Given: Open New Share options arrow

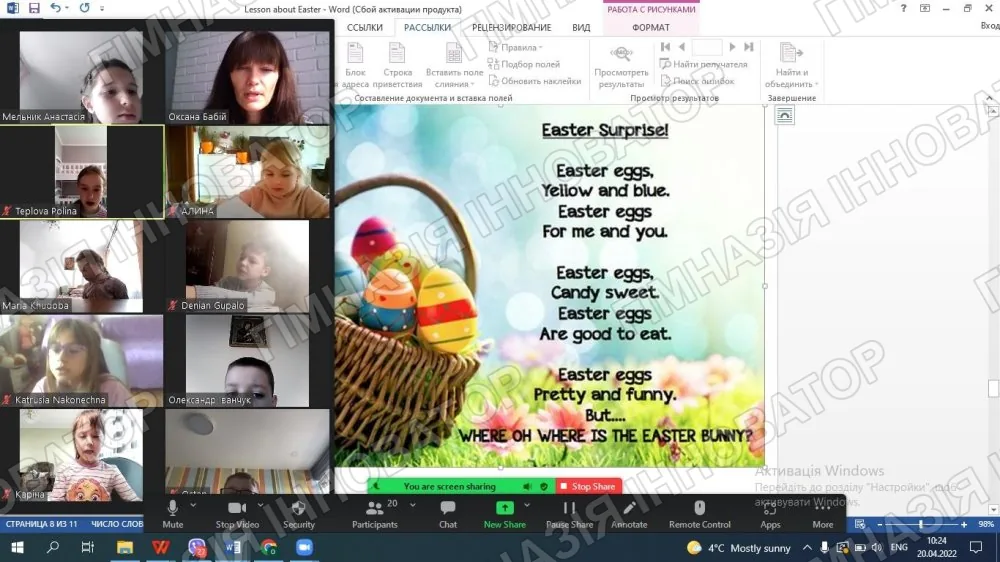Looking at the screenshot, I should [527, 505].
